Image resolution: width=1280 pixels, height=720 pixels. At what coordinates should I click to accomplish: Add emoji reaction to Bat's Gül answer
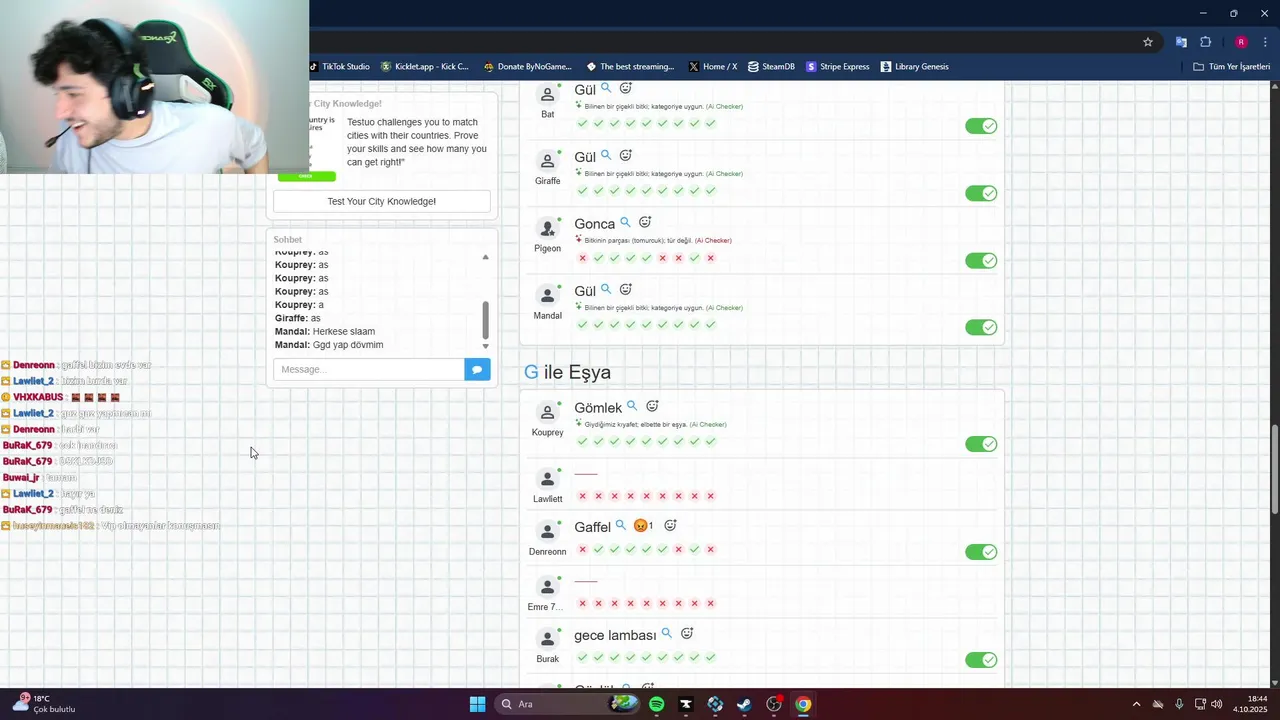coord(626,89)
